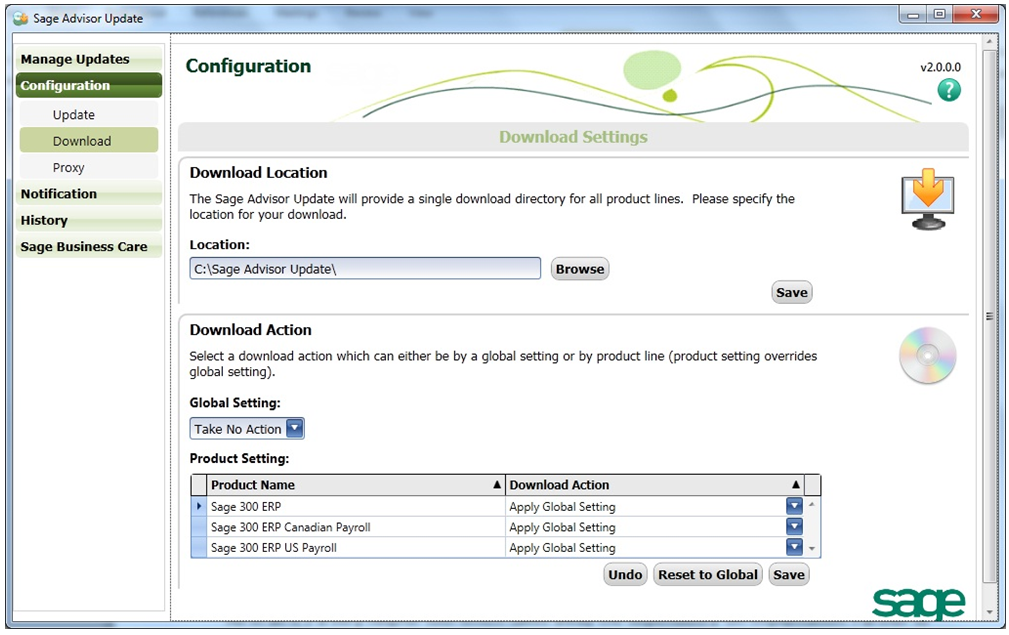
Task: Click product table scroll down arrow
Action: click(812, 549)
